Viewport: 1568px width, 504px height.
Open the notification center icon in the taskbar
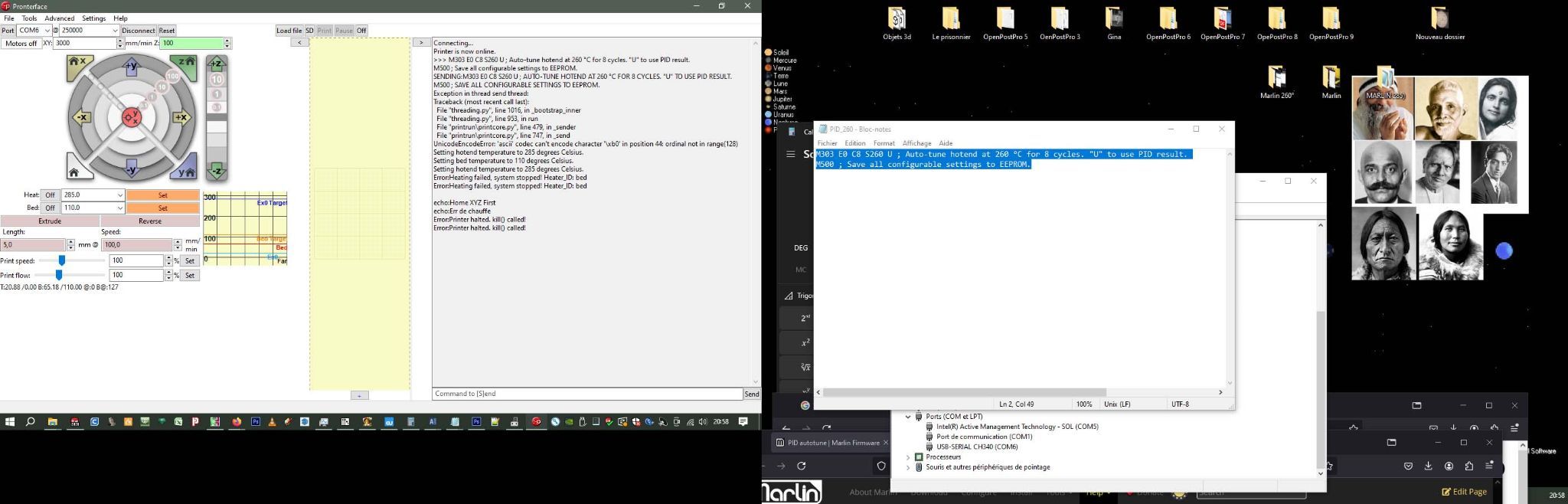point(743,421)
